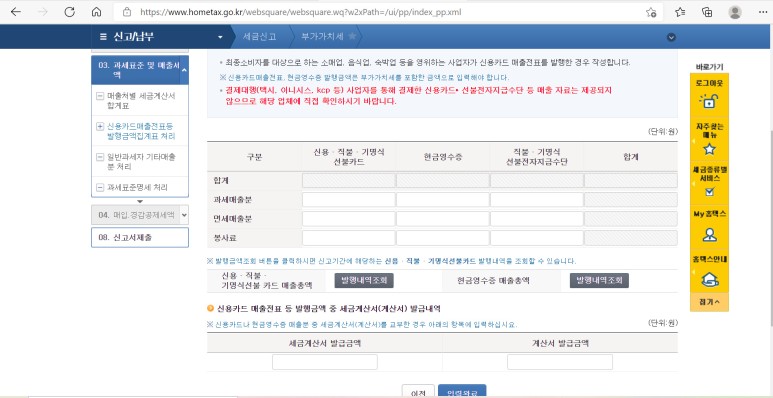Select 부가가치세 breadcrumb tab
Image resolution: width=773 pixels, height=398 pixels.
point(323,36)
